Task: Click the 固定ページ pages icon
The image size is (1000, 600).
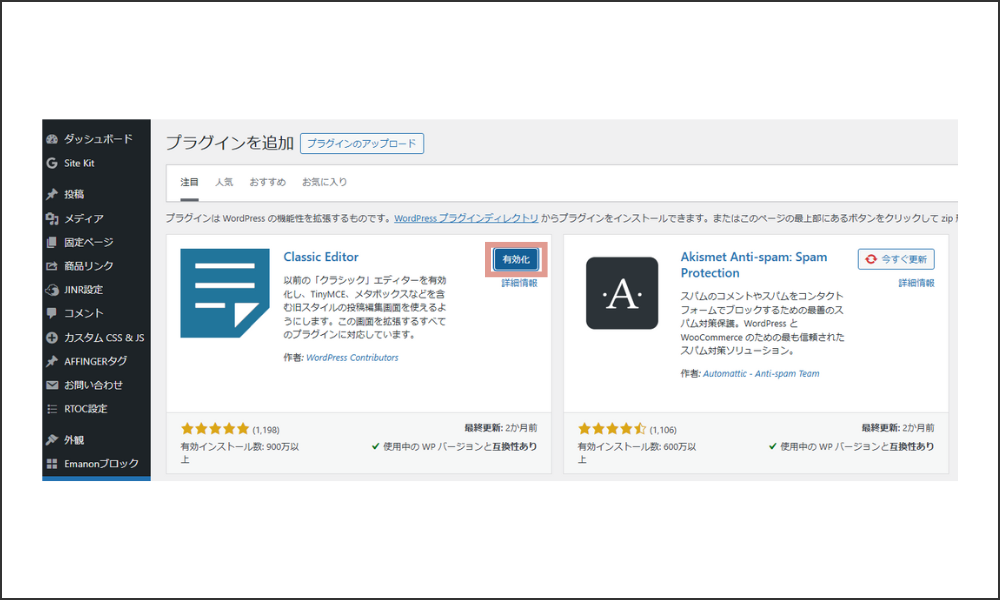Action: [52, 242]
